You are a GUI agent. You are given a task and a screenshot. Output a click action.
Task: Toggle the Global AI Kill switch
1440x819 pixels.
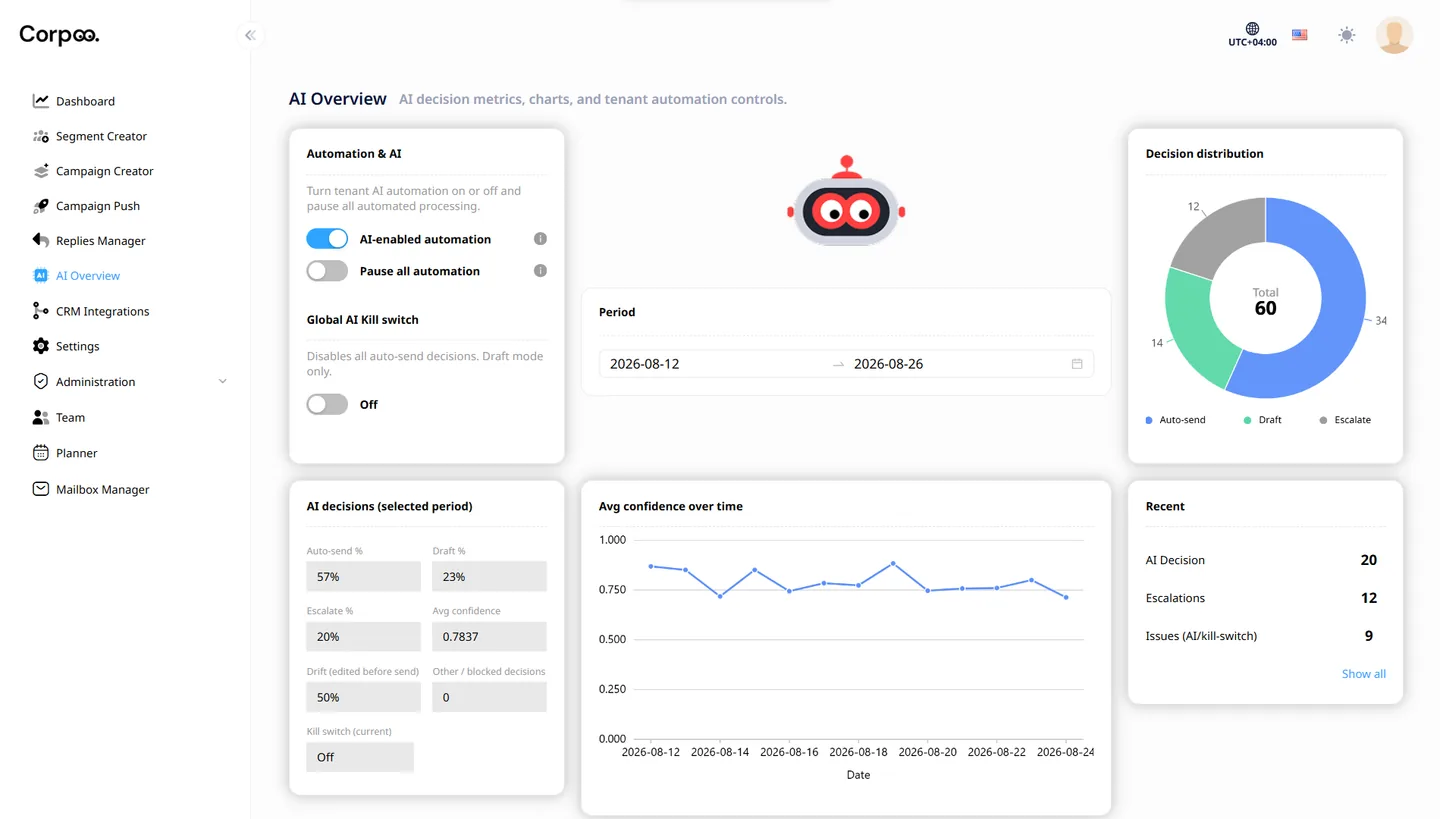pos(327,404)
